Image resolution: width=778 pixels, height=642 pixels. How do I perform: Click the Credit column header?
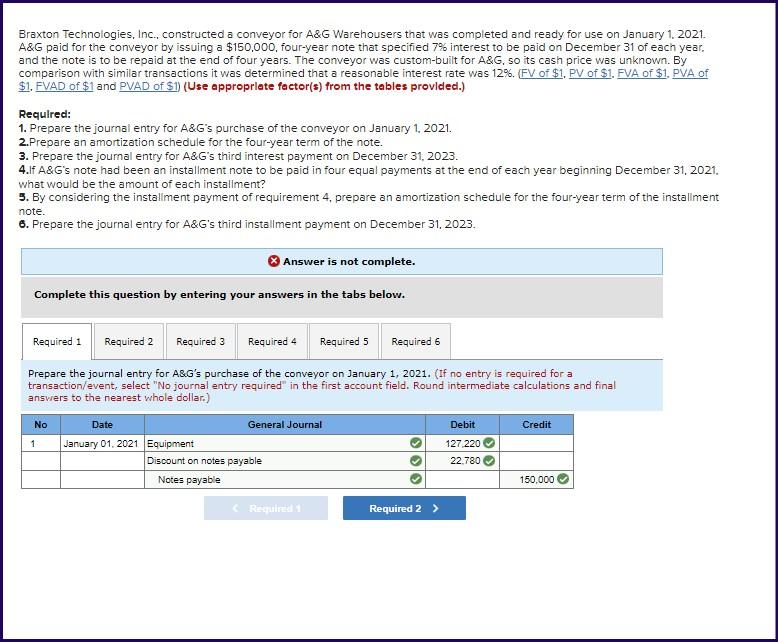tap(536, 425)
